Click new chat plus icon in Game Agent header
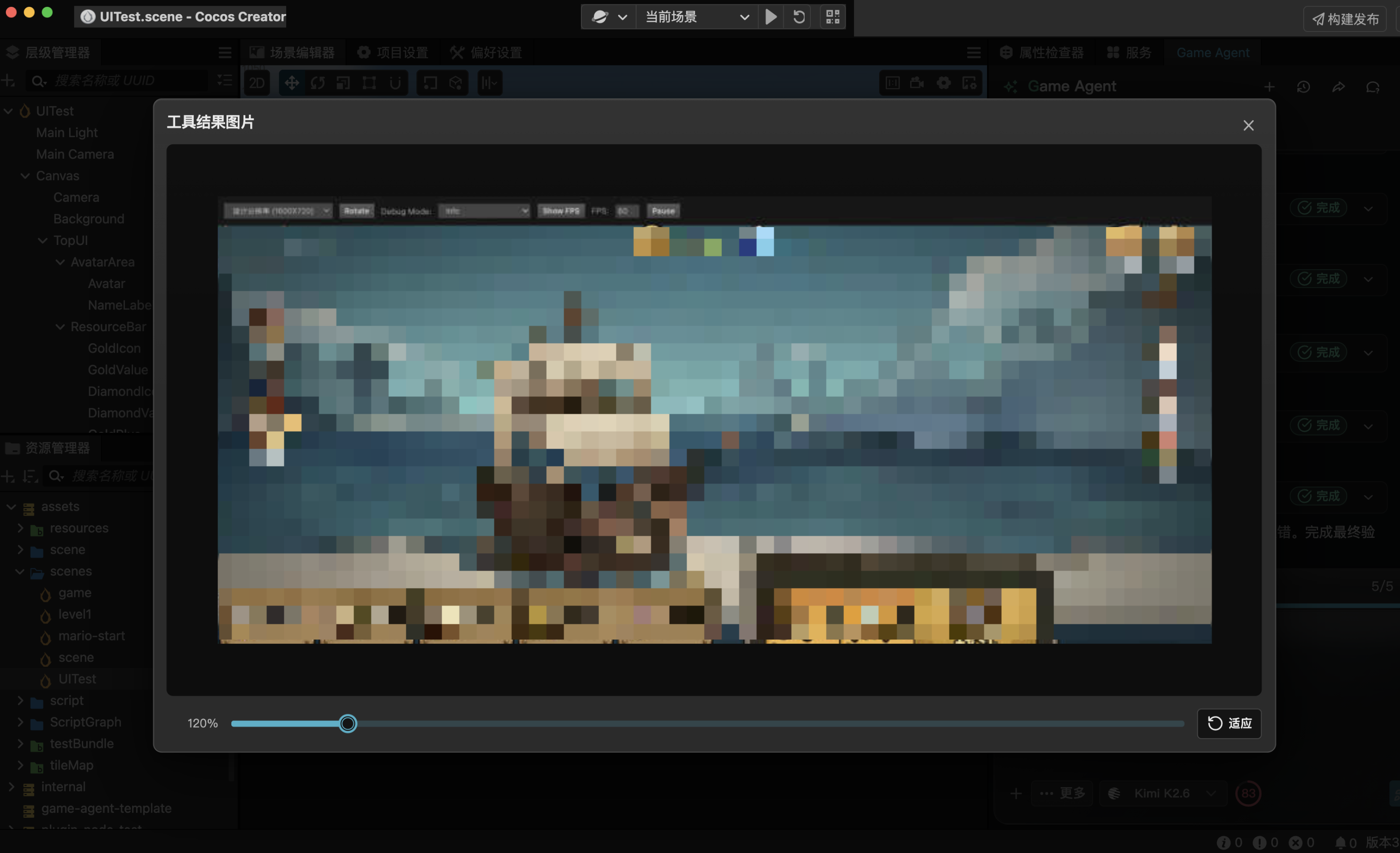 pos(1269,86)
